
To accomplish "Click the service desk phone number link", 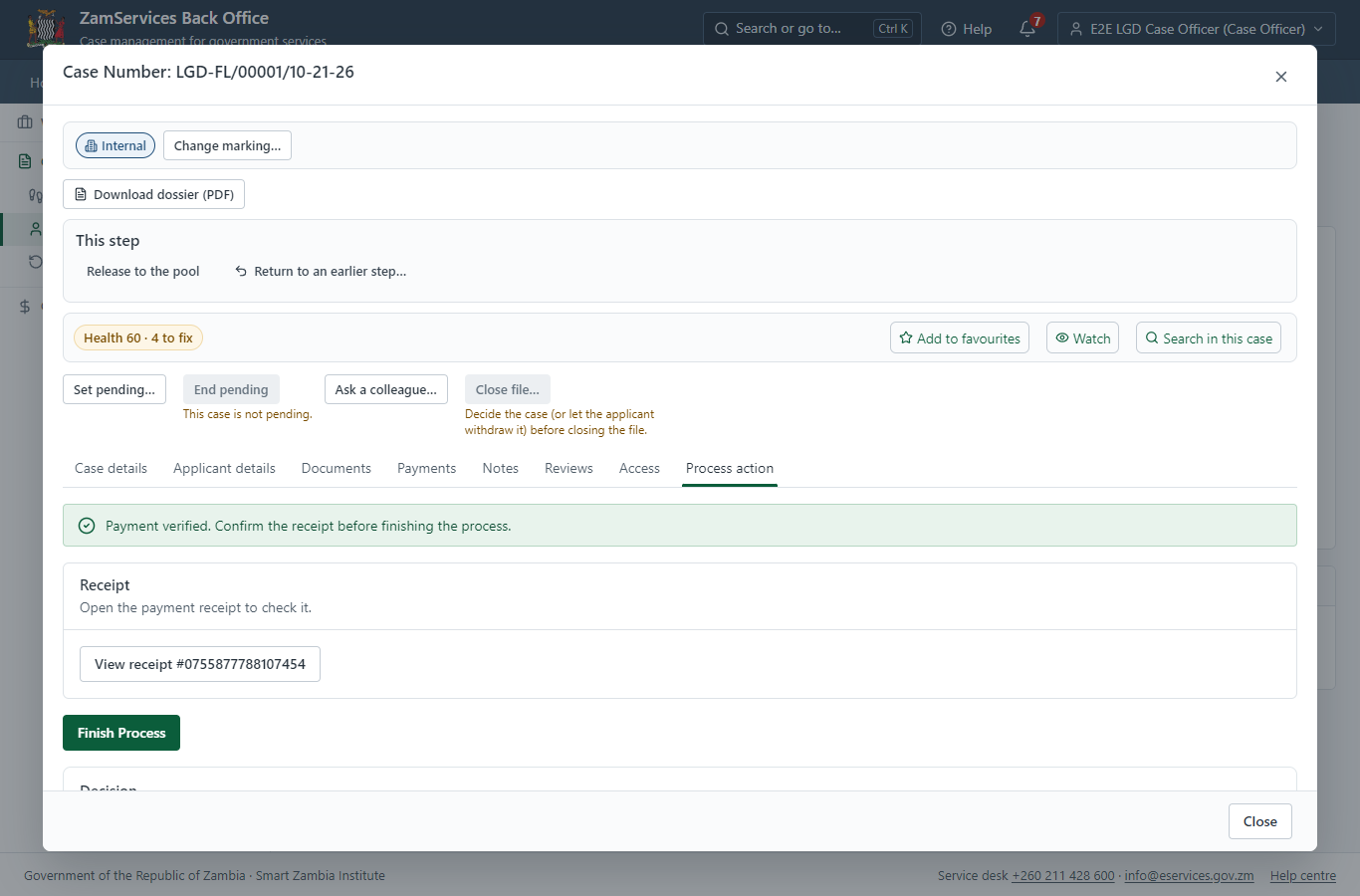I will pyautogui.click(x=1063, y=876).
